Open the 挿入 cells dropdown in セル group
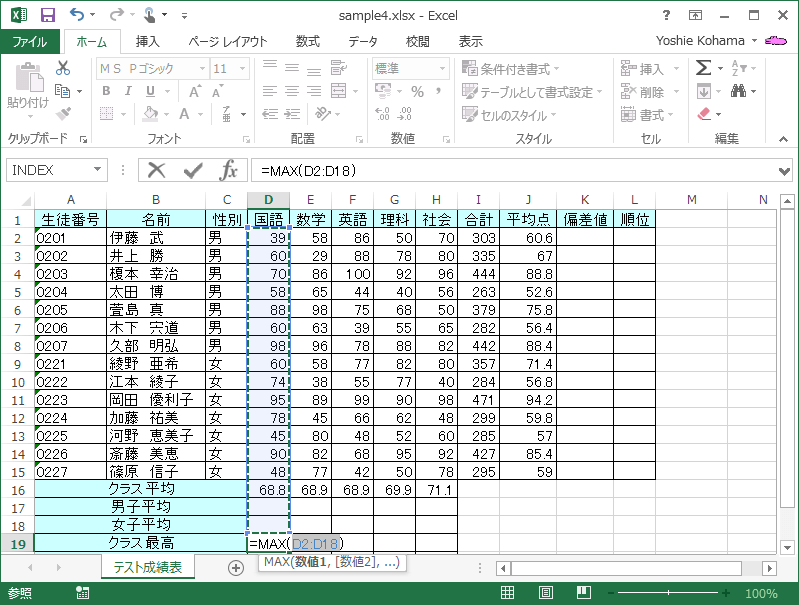Screen dimensions: 799x605 point(677,68)
